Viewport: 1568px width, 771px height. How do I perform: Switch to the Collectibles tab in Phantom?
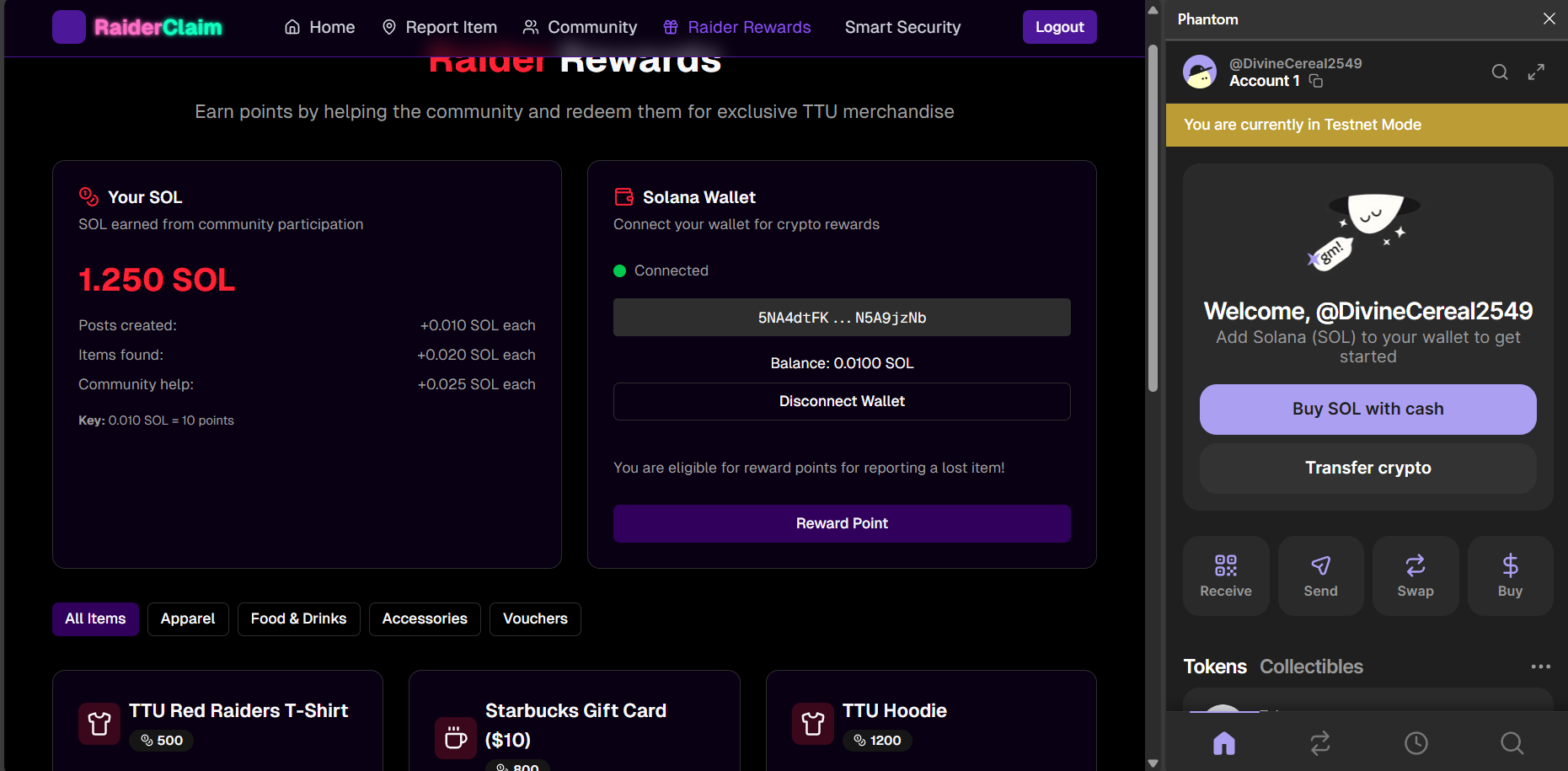pos(1311,667)
